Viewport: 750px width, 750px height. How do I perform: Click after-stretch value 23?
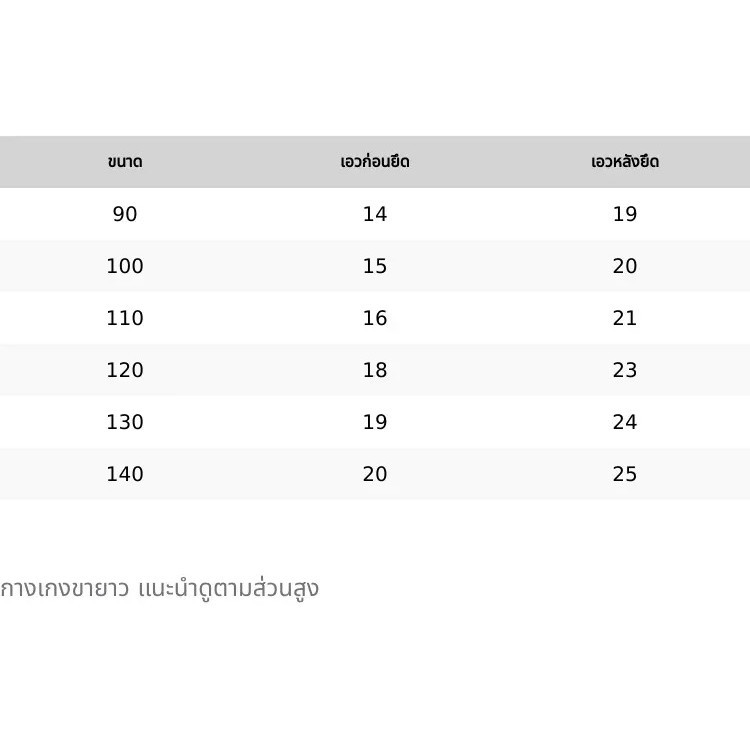click(625, 370)
